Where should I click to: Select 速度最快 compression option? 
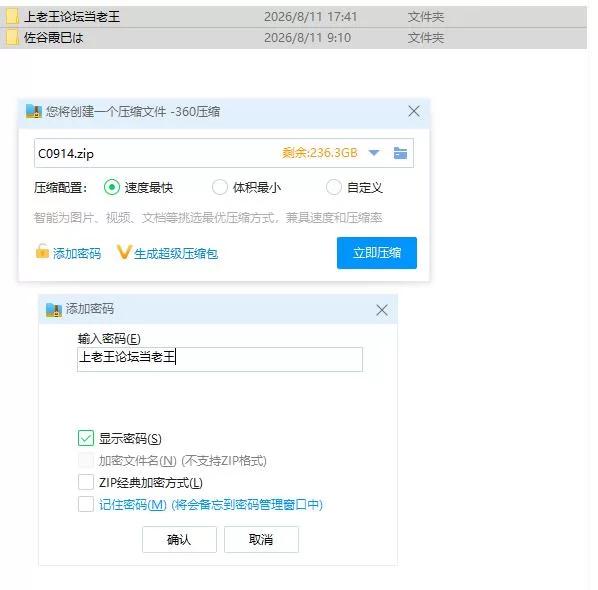(112, 187)
